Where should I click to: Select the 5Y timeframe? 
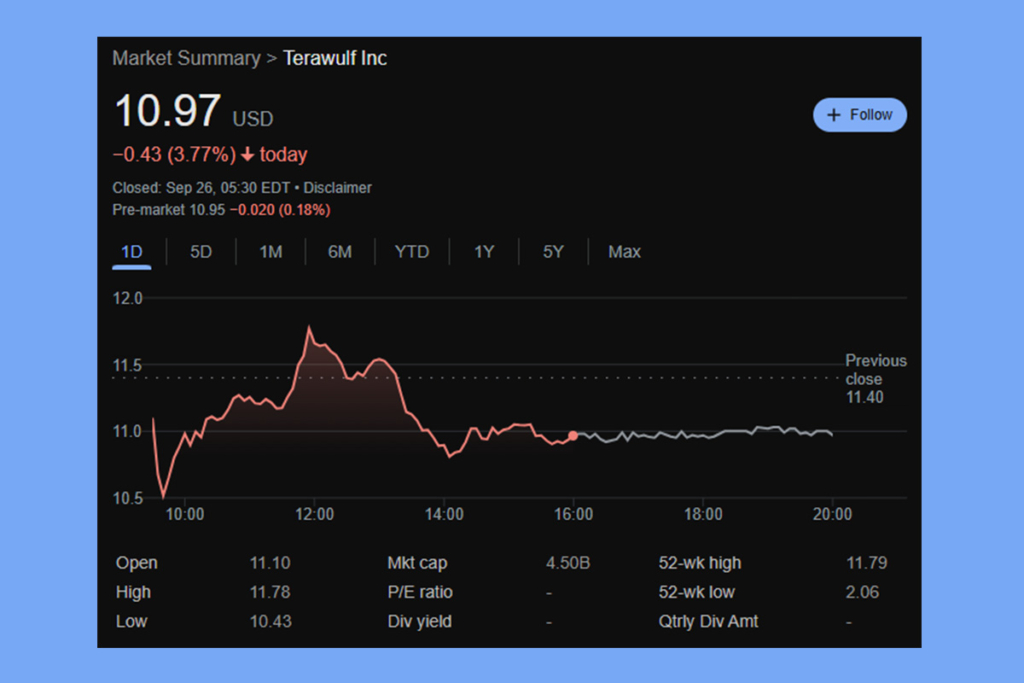[x=553, y=252]
